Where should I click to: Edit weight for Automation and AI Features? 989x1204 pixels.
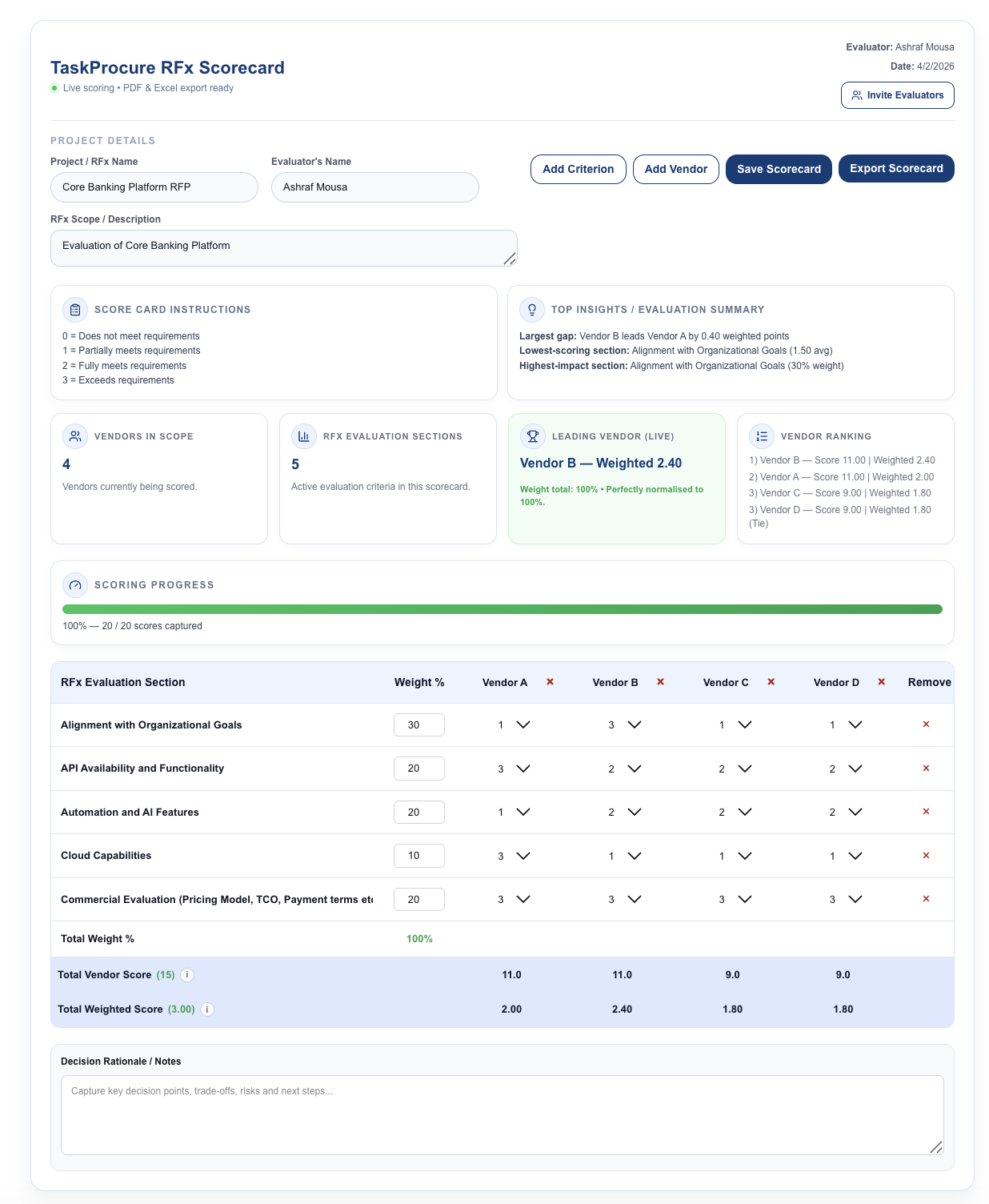pyautogui.click(x=419, y=813)
